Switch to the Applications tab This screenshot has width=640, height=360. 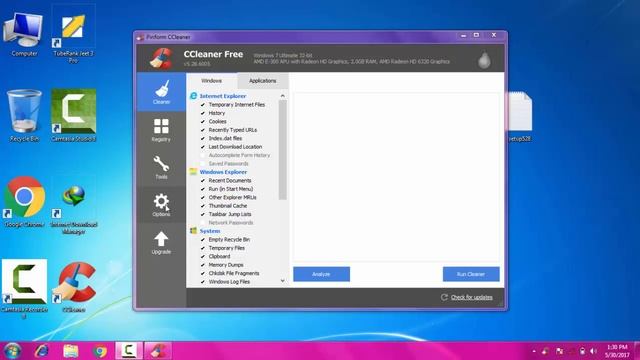(262, 81)
